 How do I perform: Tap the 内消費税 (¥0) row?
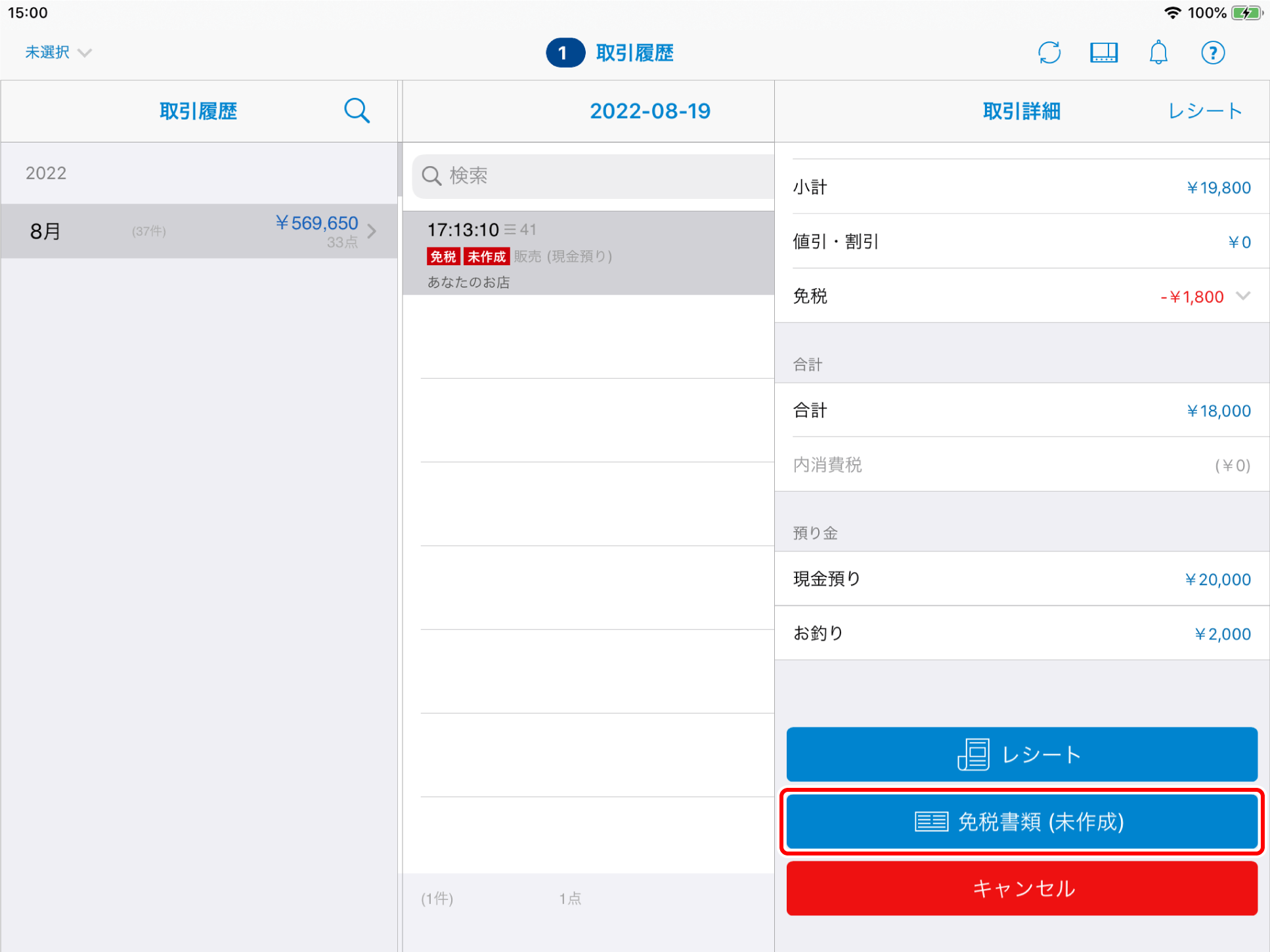(x=1022, y=465)
